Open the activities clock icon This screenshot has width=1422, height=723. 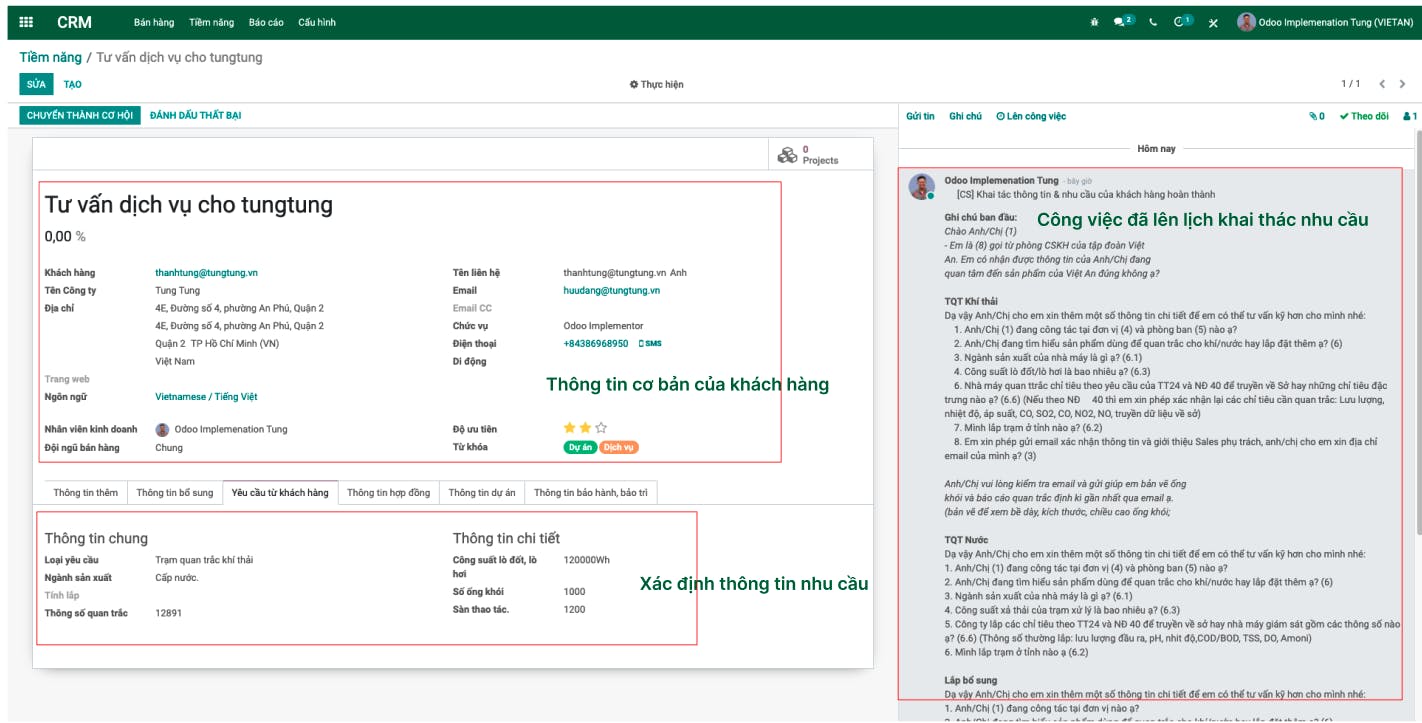(1183, 22)
